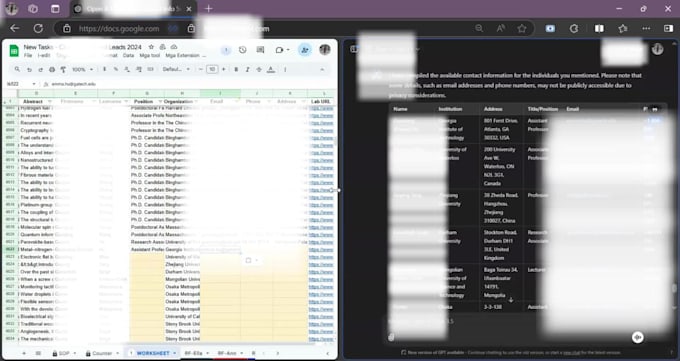Open the all sheets list icon
This screenshot has height=361, width=680.
coord(38,353)
